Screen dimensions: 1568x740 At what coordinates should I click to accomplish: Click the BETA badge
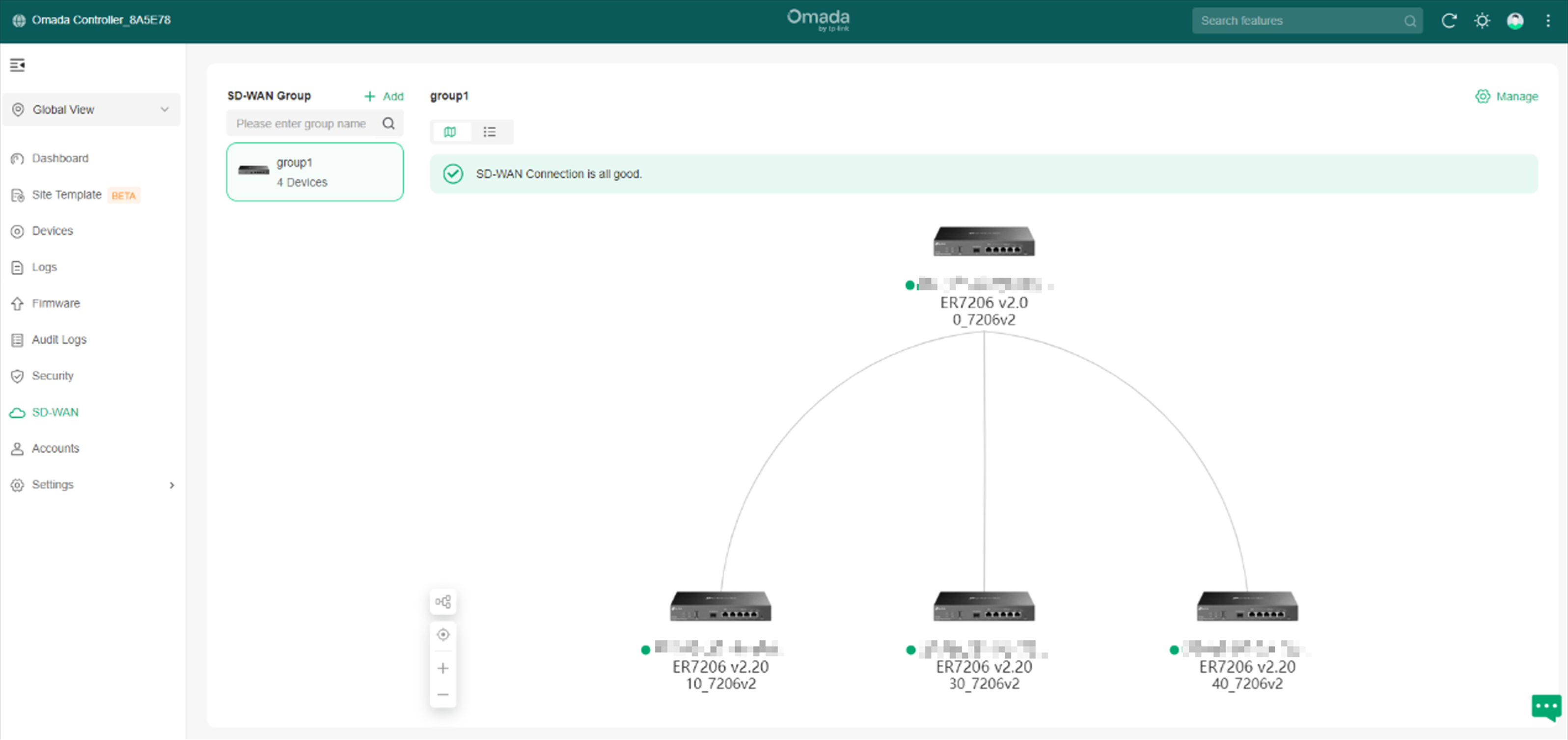[x=124, y=196]
